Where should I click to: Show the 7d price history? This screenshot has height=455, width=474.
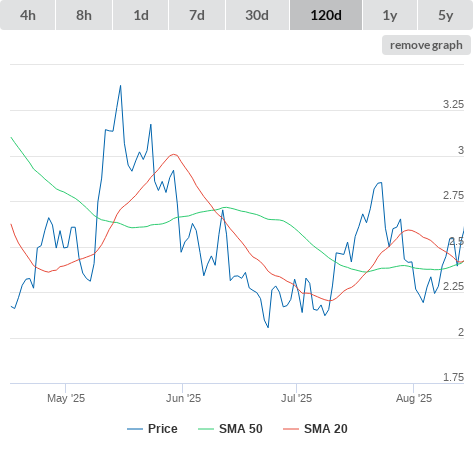(197, 15)
